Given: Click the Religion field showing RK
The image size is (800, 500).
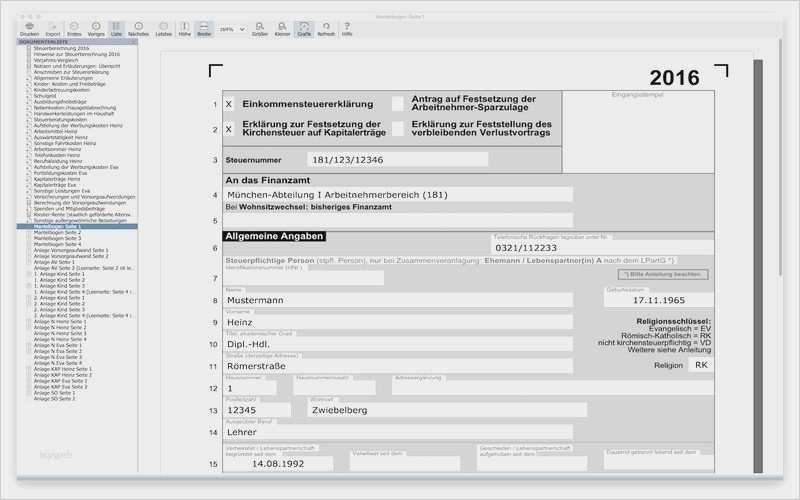Looking at the screenshot, I should pos(701,365).
